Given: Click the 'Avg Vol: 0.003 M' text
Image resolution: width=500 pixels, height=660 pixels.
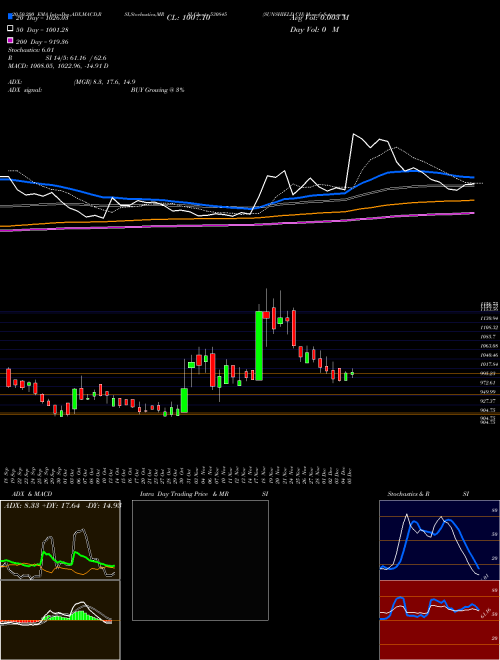Looking at the screenshot, I should pyautogui.click(x=319, y=18).
